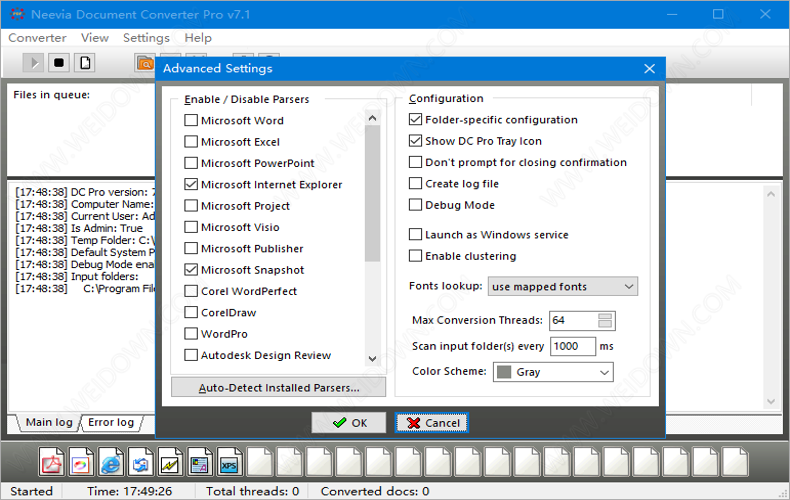Enable the Microsoft Word parser
Image resolution: width=790 pixels, height=500 pixels.
pyautogui.click(x=191, y=120)
